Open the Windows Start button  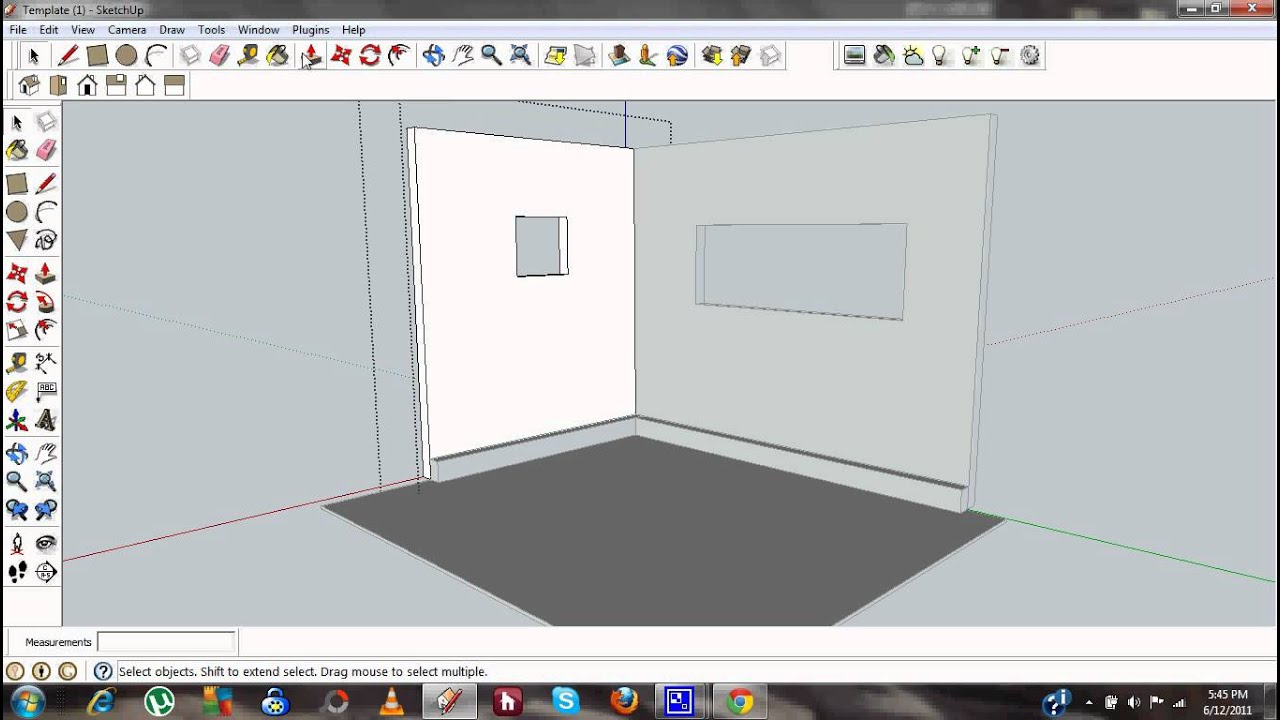pyautogui.click(x=28, y=701)
